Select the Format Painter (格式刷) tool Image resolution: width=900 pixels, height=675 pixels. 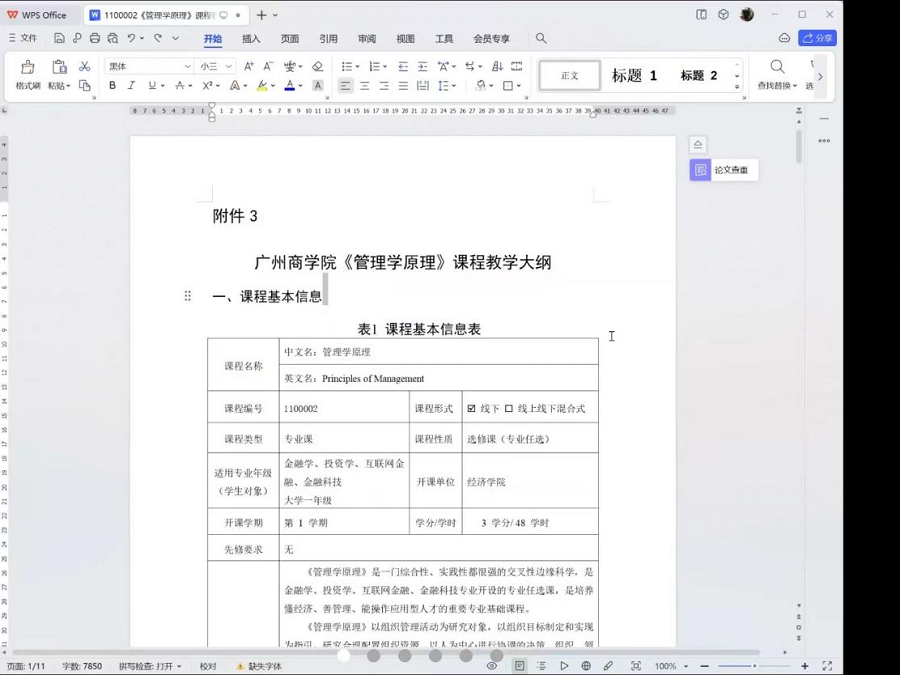[x=27, y=73]
